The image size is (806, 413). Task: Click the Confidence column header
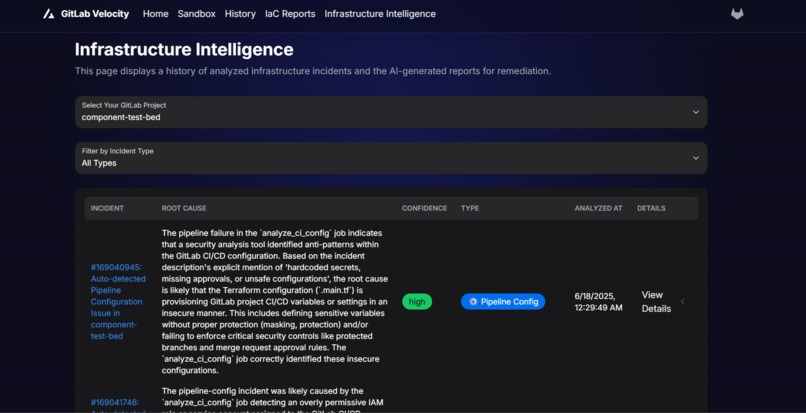[424, 208]
